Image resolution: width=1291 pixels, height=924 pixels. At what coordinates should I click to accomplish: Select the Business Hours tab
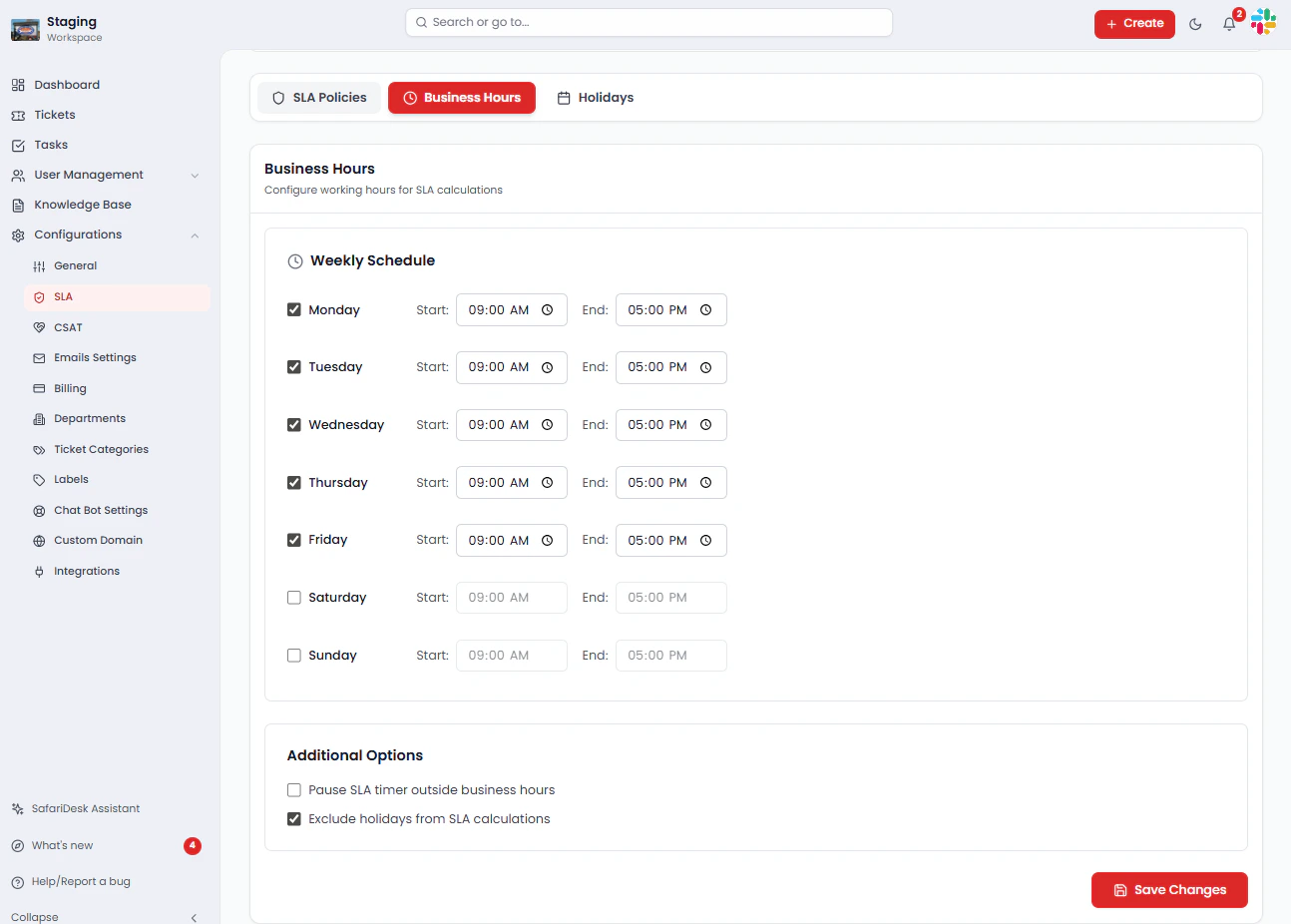click(462, 98)
